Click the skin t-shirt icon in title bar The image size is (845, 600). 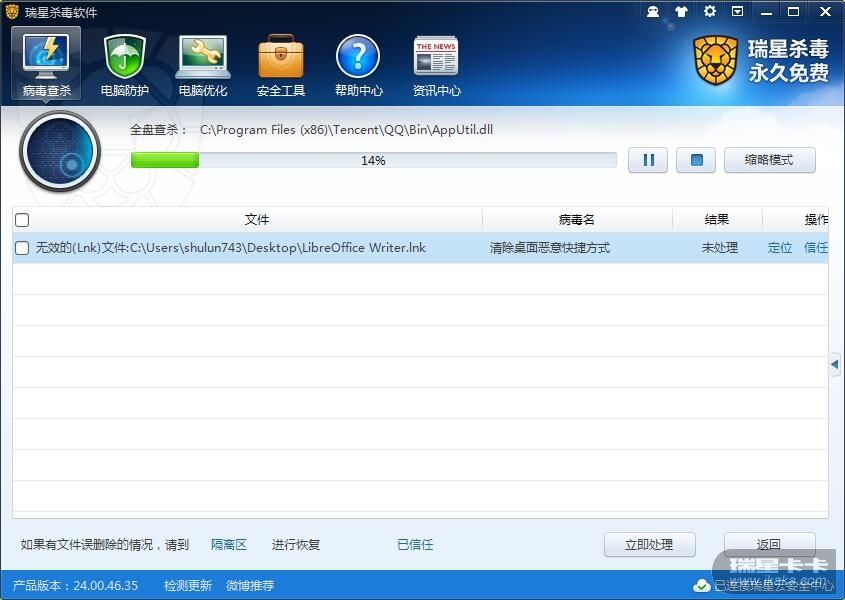coord(681,11)
